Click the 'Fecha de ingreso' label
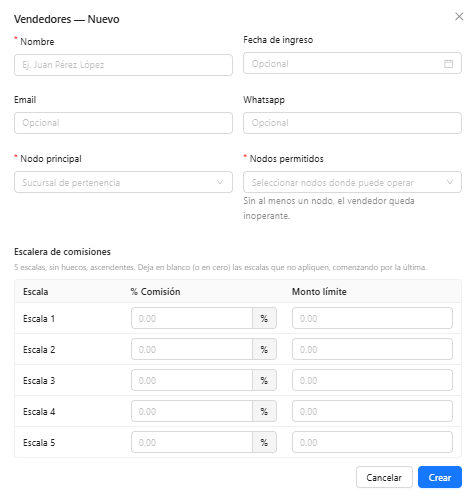 point(278,40)
